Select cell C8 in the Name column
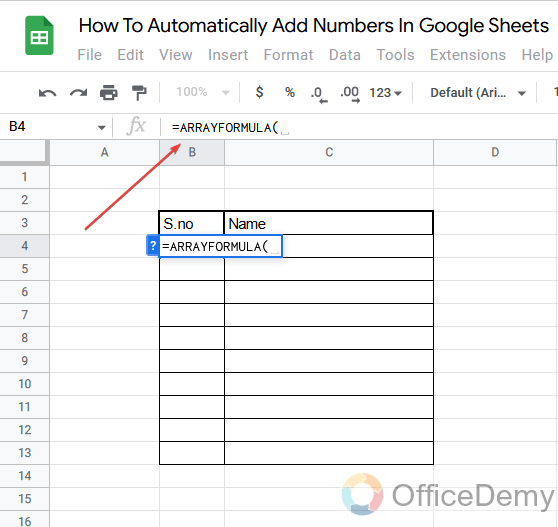The height and width of the screenshot is (527, 558). (x=329, y=338)
